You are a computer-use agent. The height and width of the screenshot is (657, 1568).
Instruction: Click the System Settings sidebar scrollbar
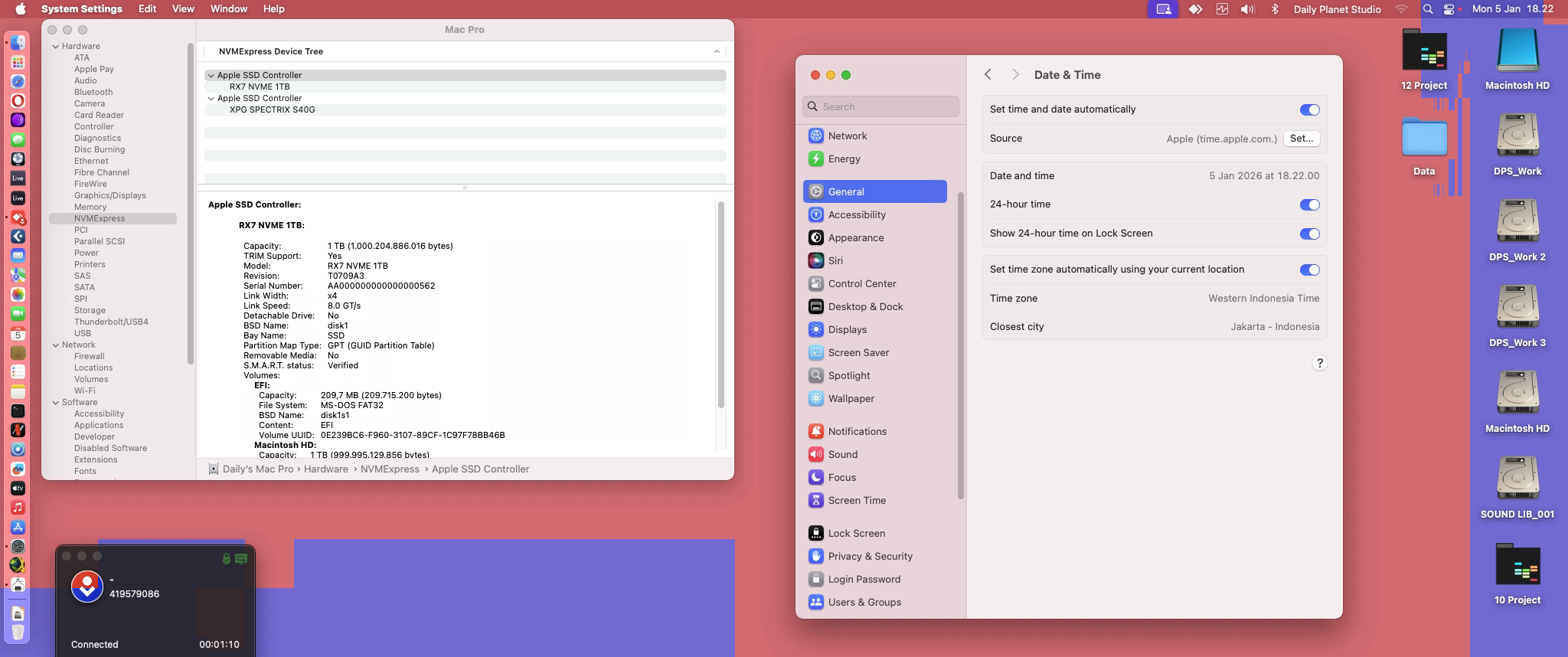click(x=961, y=345)
